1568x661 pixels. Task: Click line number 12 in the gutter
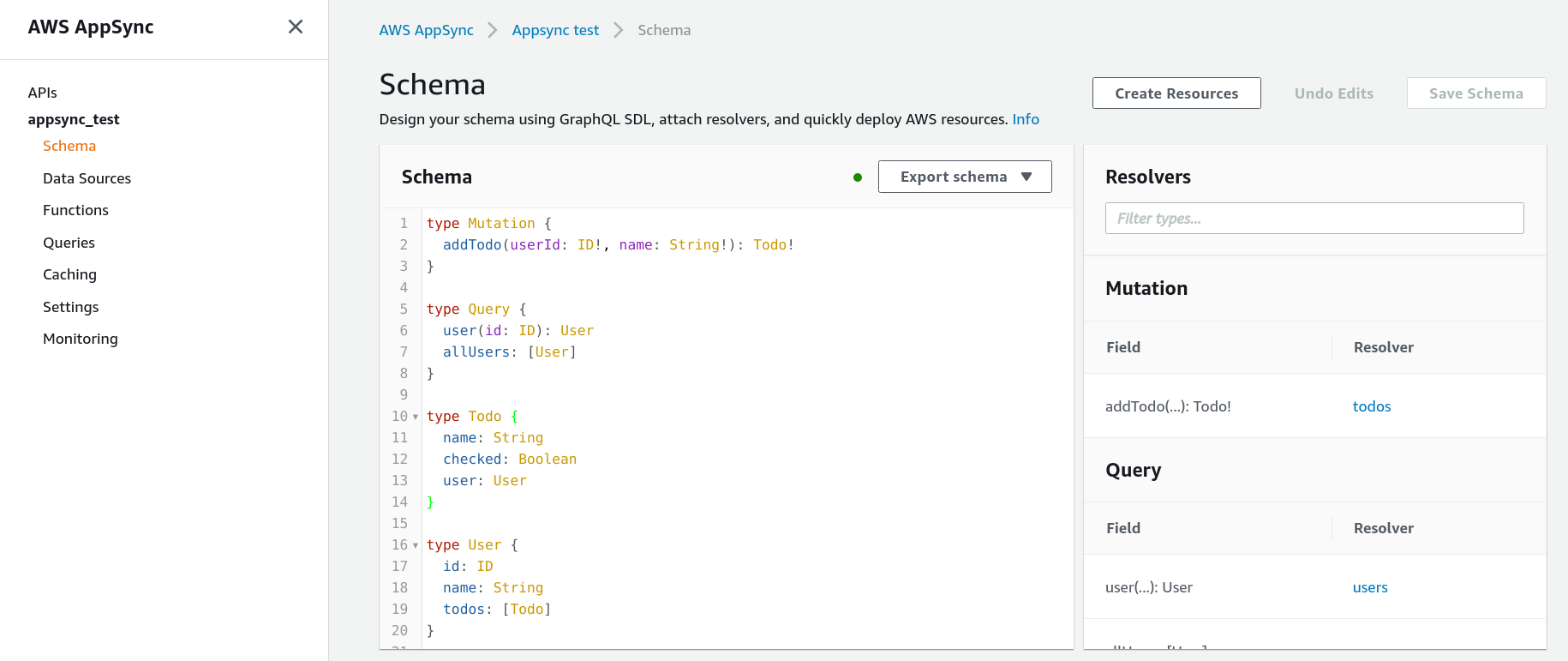point(400,460)
